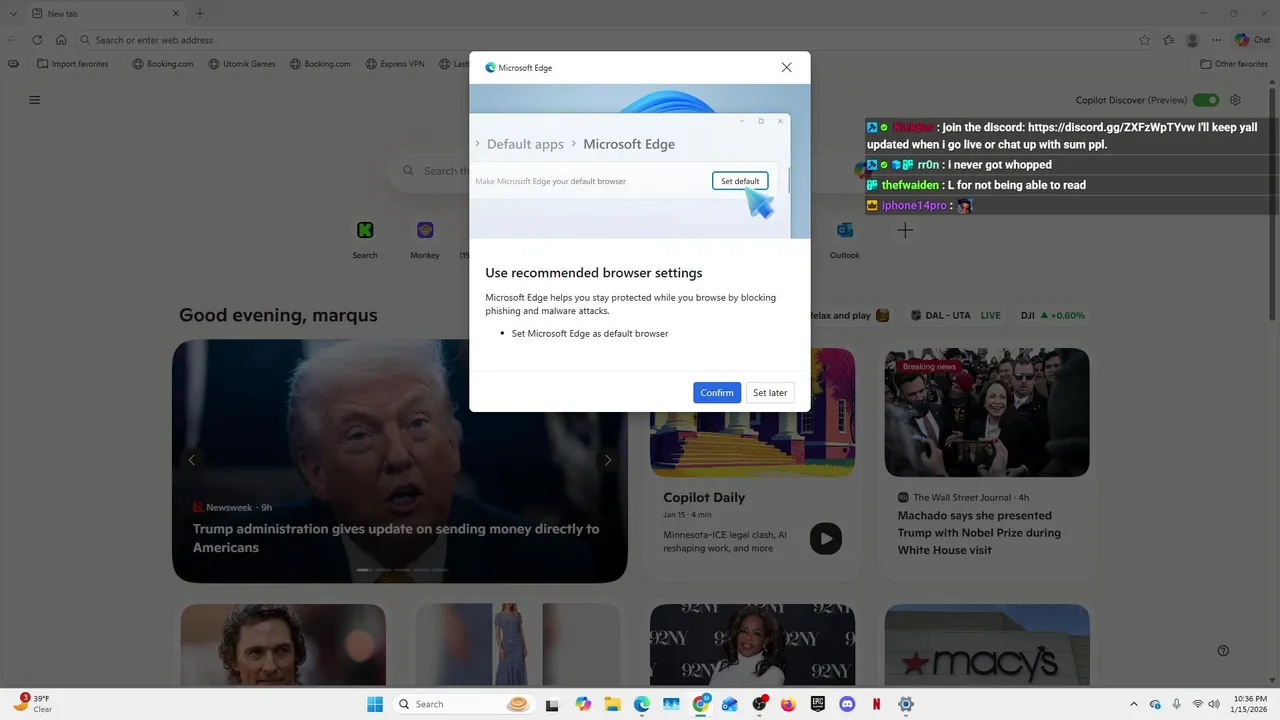This screenshot has height=720, width=1280.
Task: Open File Explorer from taskbar
Action: pyautogui.click(x=612, y=704)
